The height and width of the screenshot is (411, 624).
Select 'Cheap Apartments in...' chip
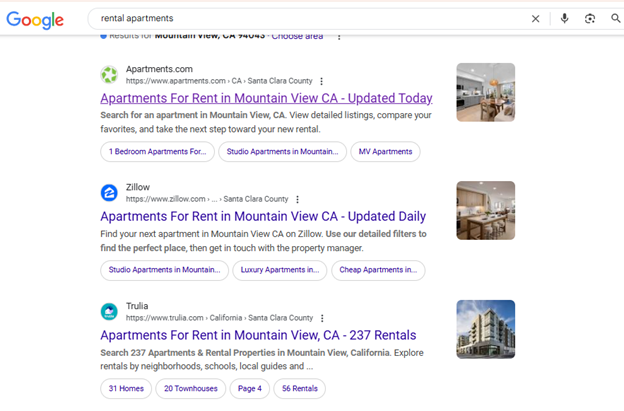coord(378,270)
